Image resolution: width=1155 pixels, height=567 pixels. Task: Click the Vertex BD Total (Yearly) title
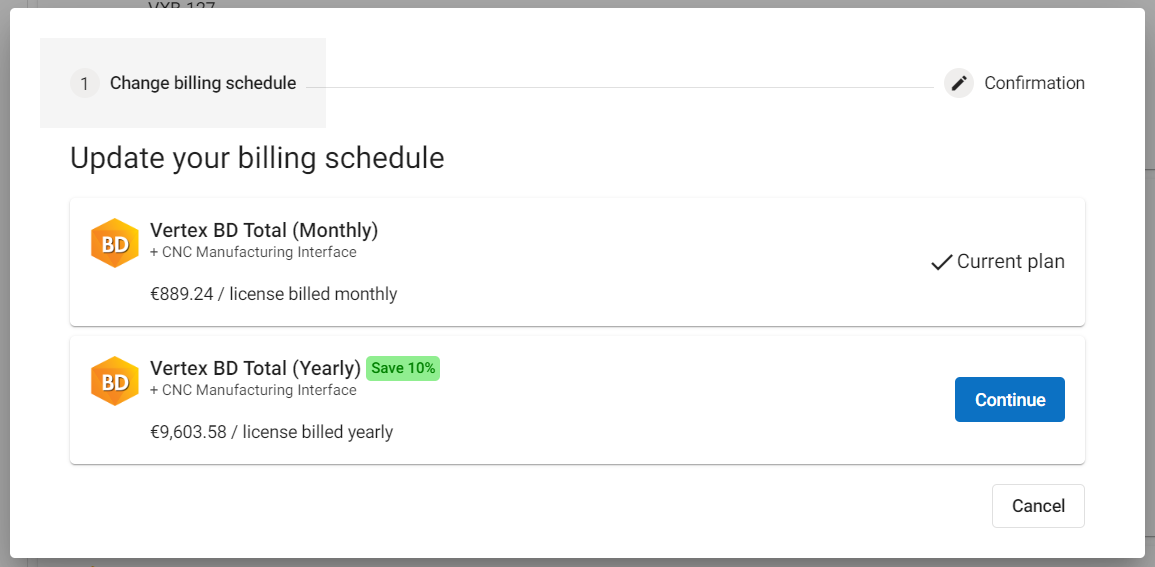[x=255, y=368]
